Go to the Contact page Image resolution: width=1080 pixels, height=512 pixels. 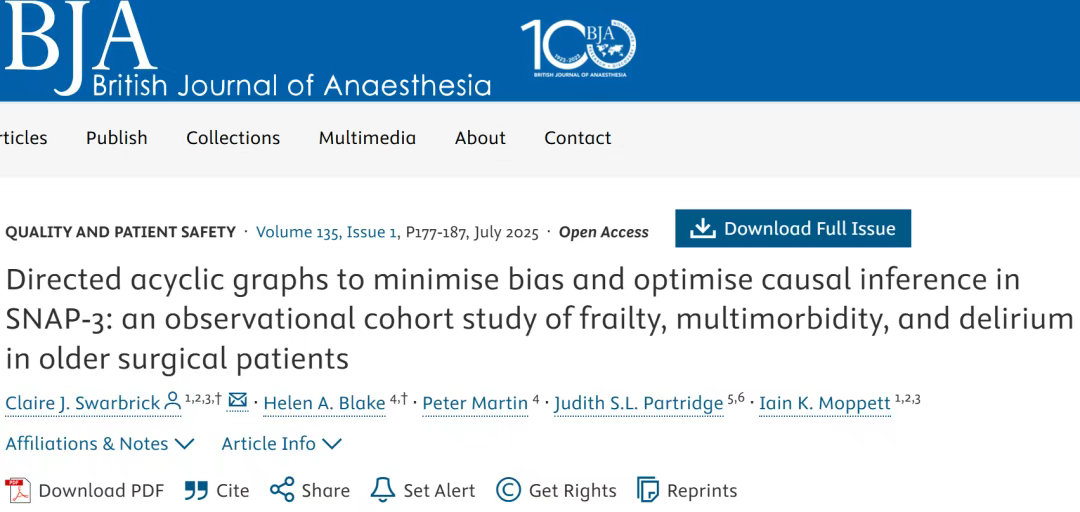coord(578,138)
